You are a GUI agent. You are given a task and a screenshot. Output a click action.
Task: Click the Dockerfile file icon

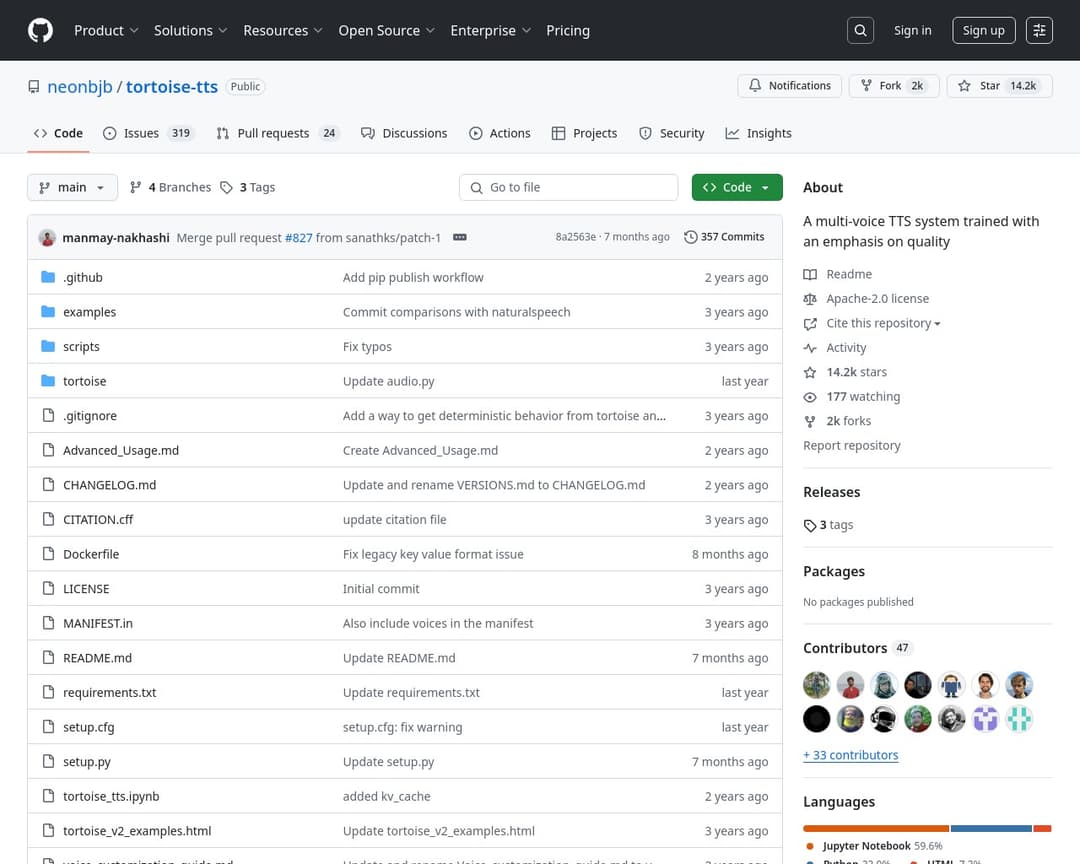pos(48,553)
